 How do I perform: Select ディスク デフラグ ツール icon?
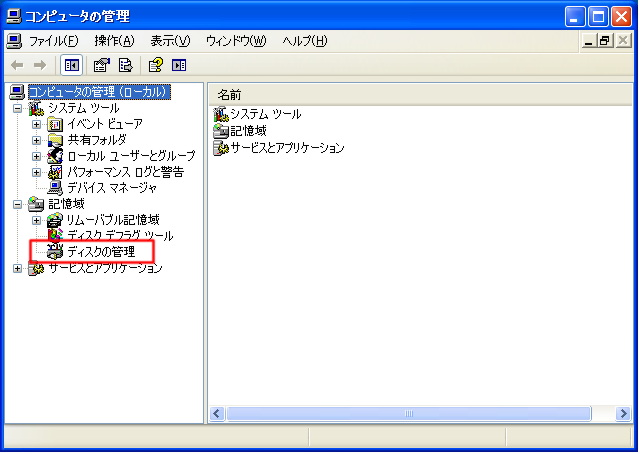[55, 235]
